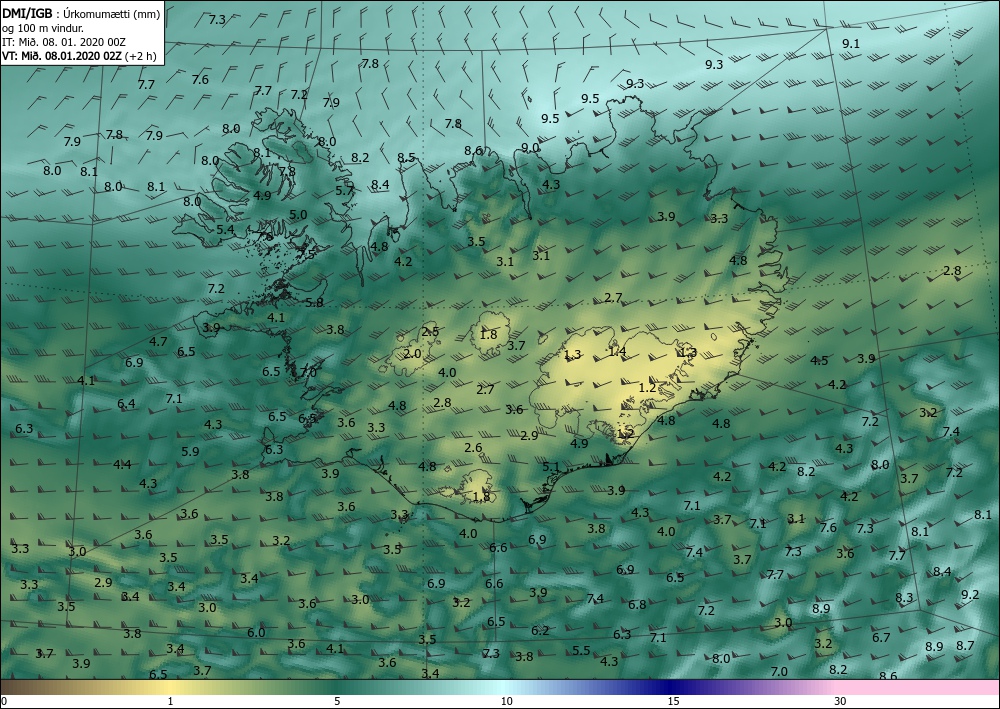Click the color scale label '10'

[506, 701]
